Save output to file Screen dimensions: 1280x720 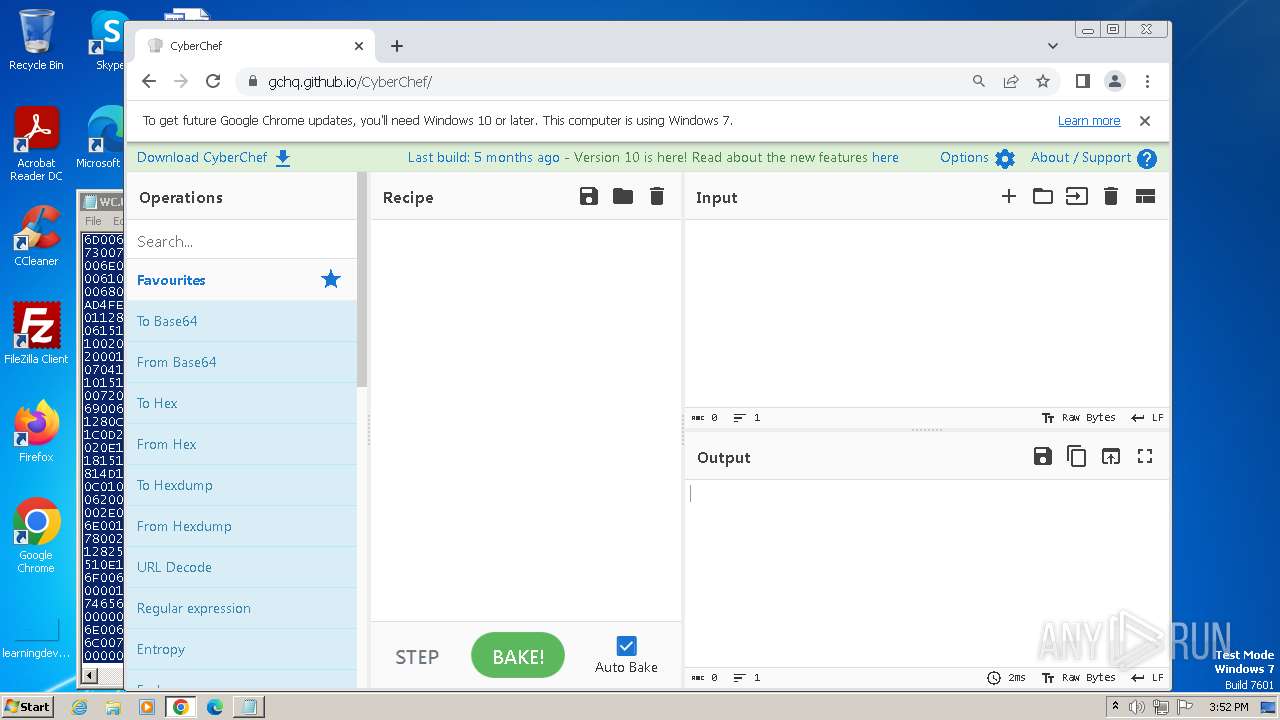[1043, 457]
